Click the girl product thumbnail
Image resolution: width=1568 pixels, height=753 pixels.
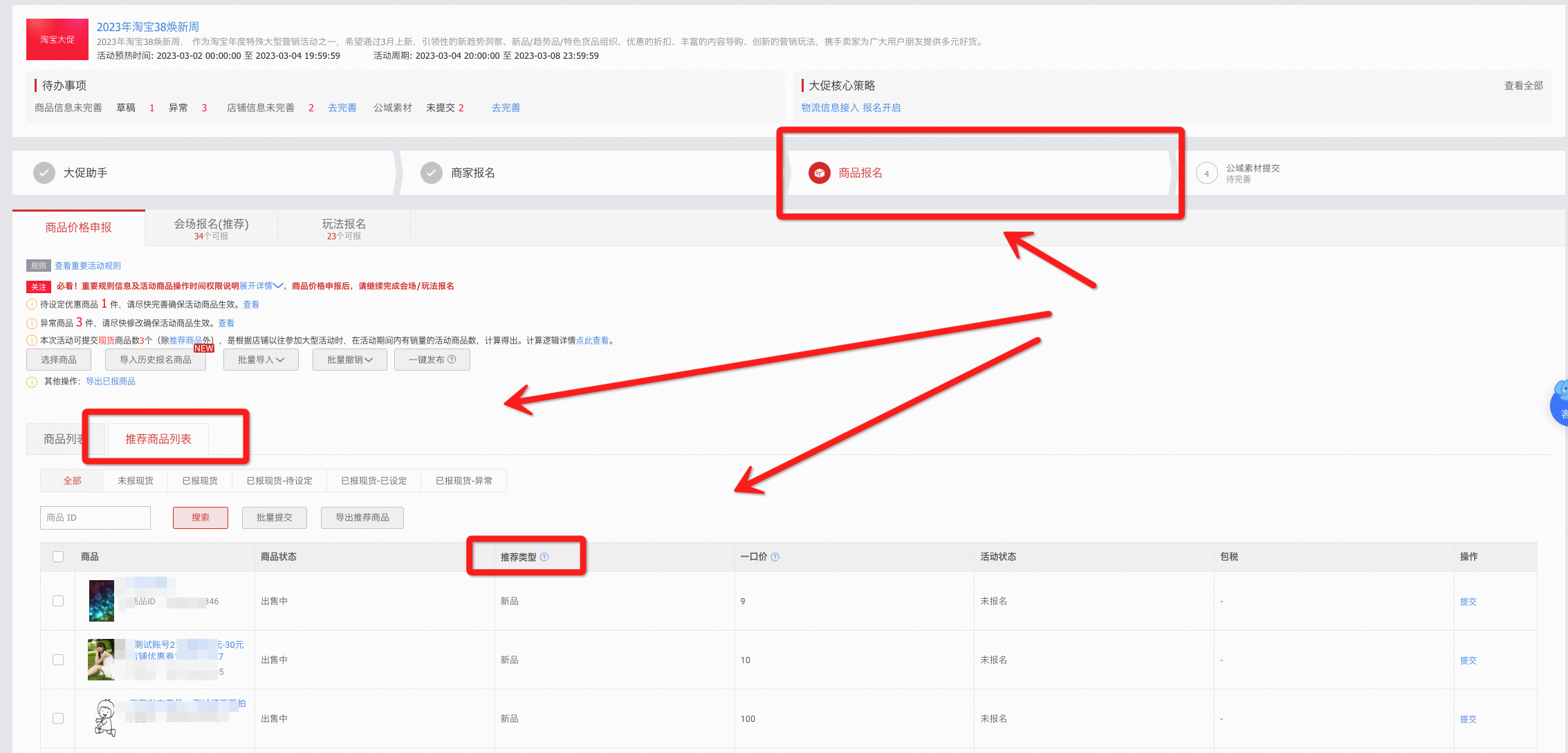101,660
